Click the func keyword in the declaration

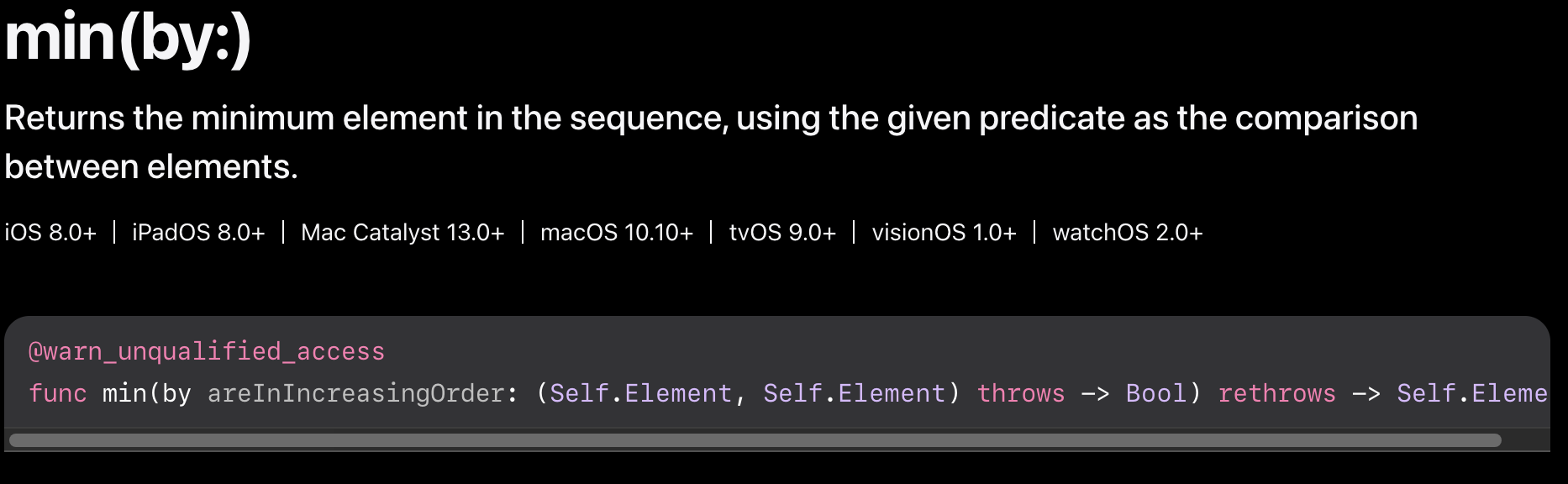pyautogui.click(x=58, y=393)
